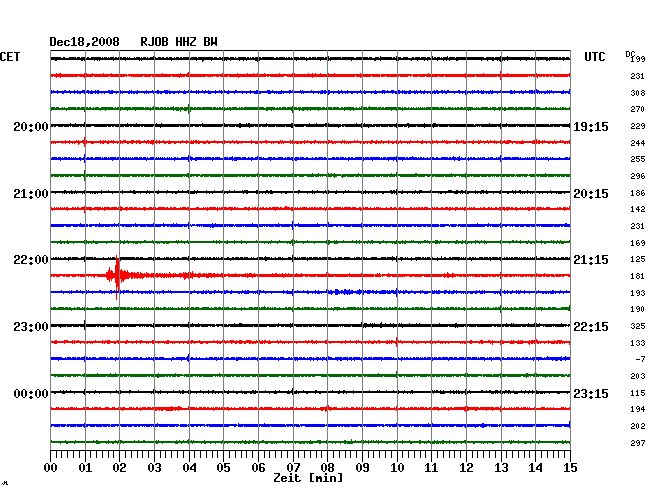Screen dimensions: 650x494
Task: Select the DC value "115"
Action: coord(638,393)
